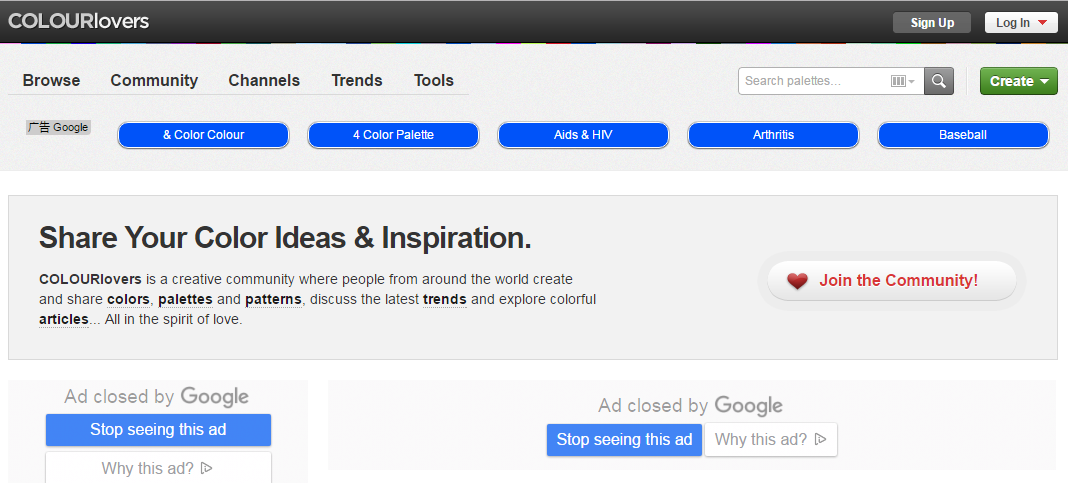
Task: Open the palette search type selector icon
Action: click(x=902, y=81)
